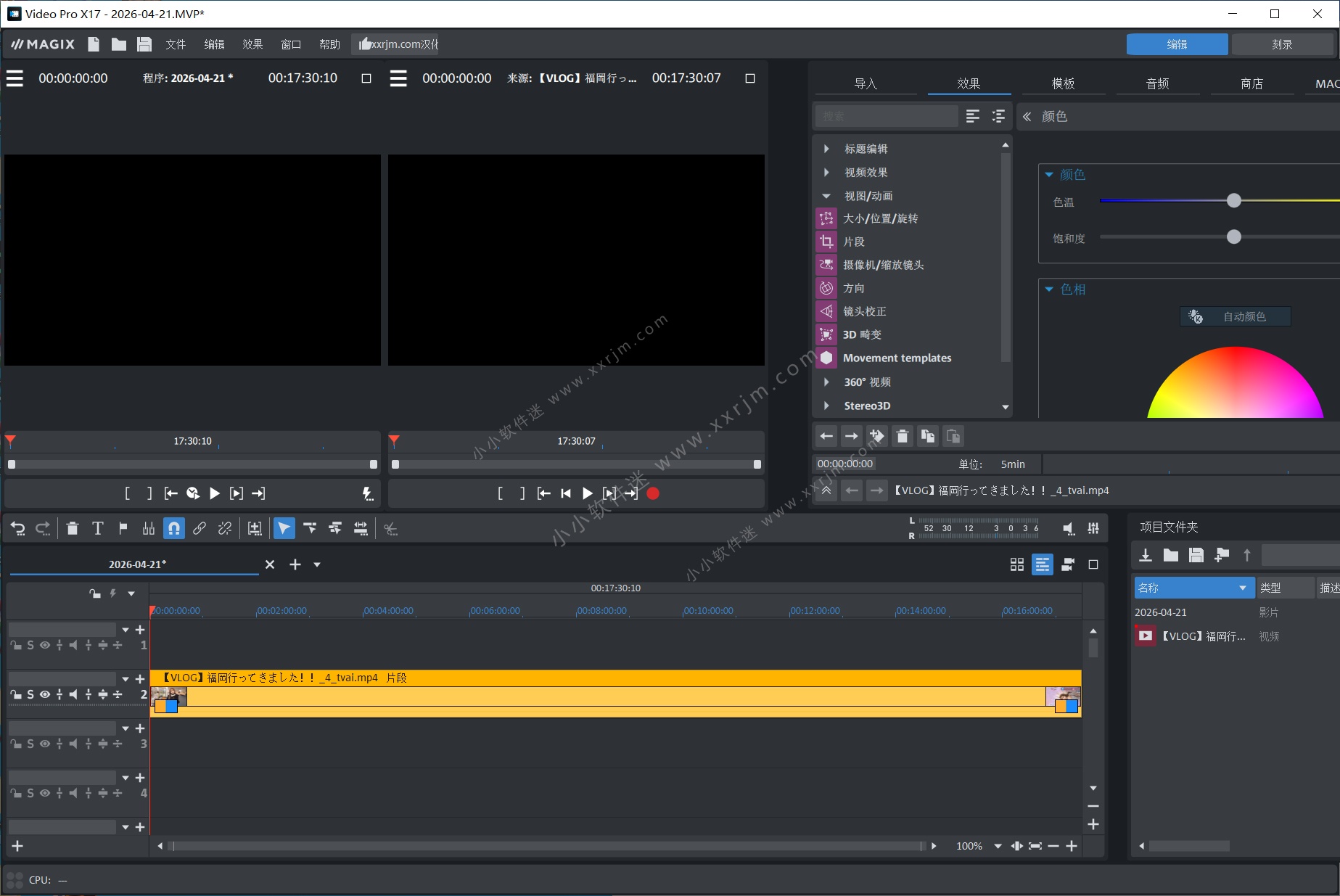Click the 刻录 button
Image resolution: width=1340 pixels, height=896 pixels.
(x=1281, y=44)
